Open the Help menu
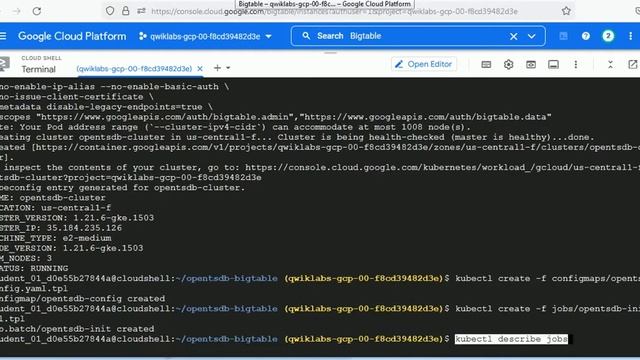The image size is (640, 360). [586, 36]
